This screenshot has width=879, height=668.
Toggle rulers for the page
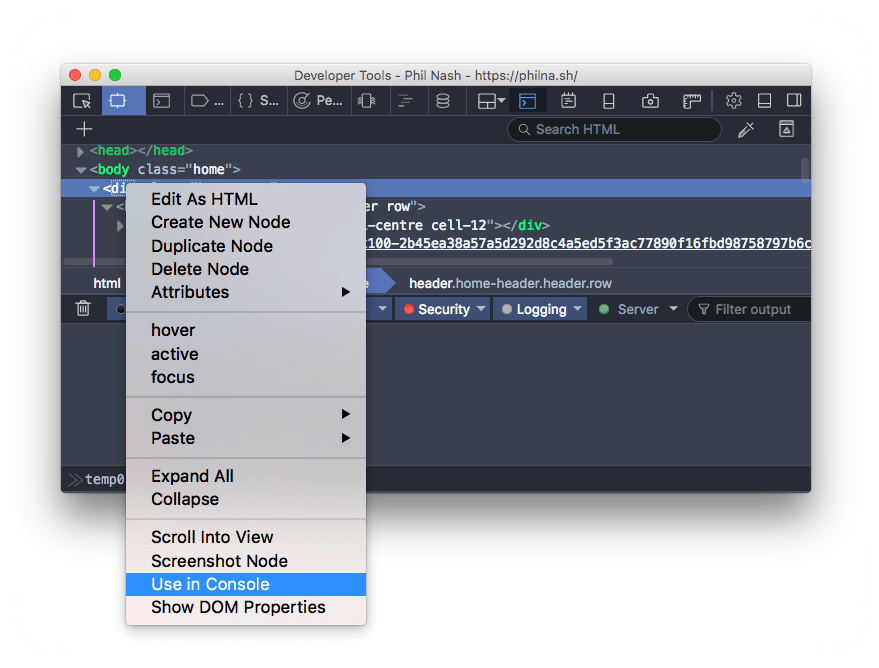click(x=692, y=101)
